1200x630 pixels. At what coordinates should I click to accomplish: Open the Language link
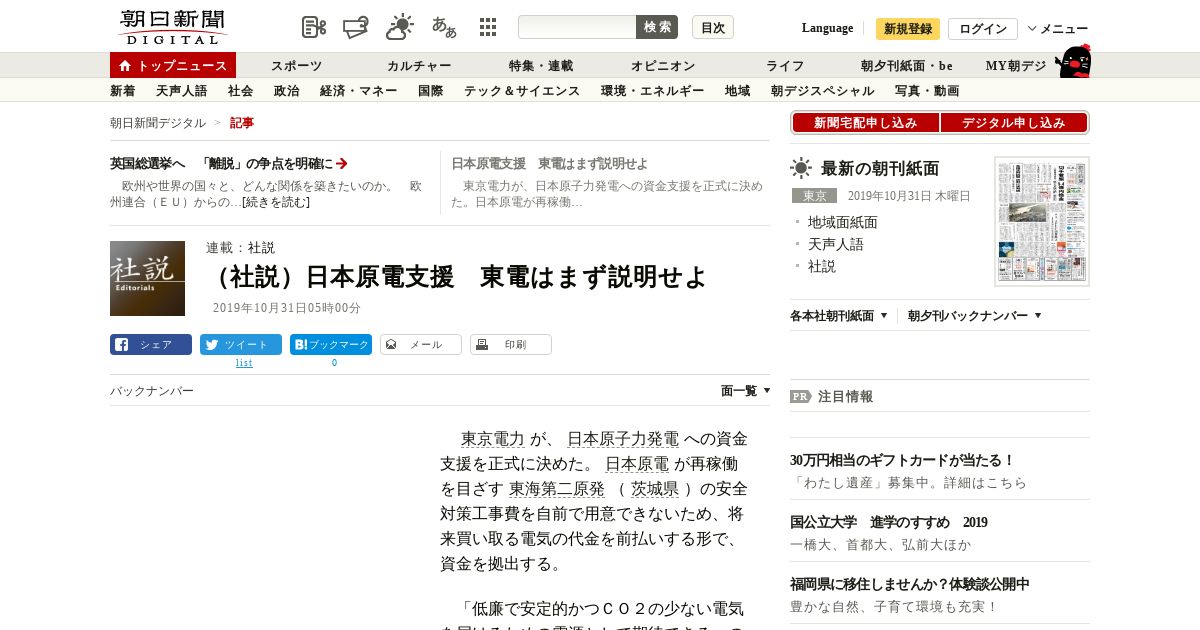click(827, 28)
